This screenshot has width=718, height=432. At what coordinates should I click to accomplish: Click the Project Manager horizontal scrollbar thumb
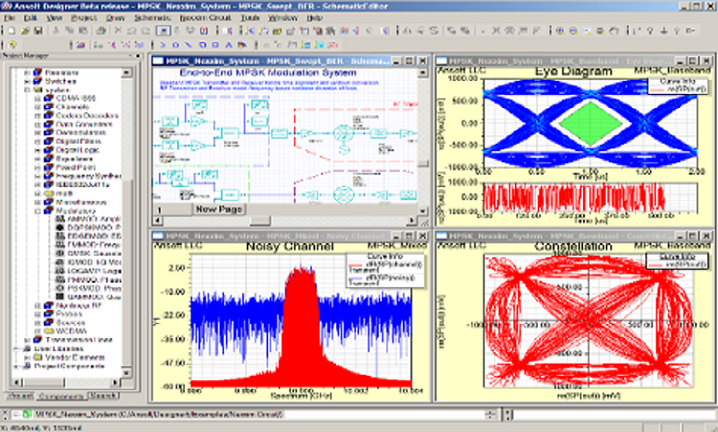44,382
